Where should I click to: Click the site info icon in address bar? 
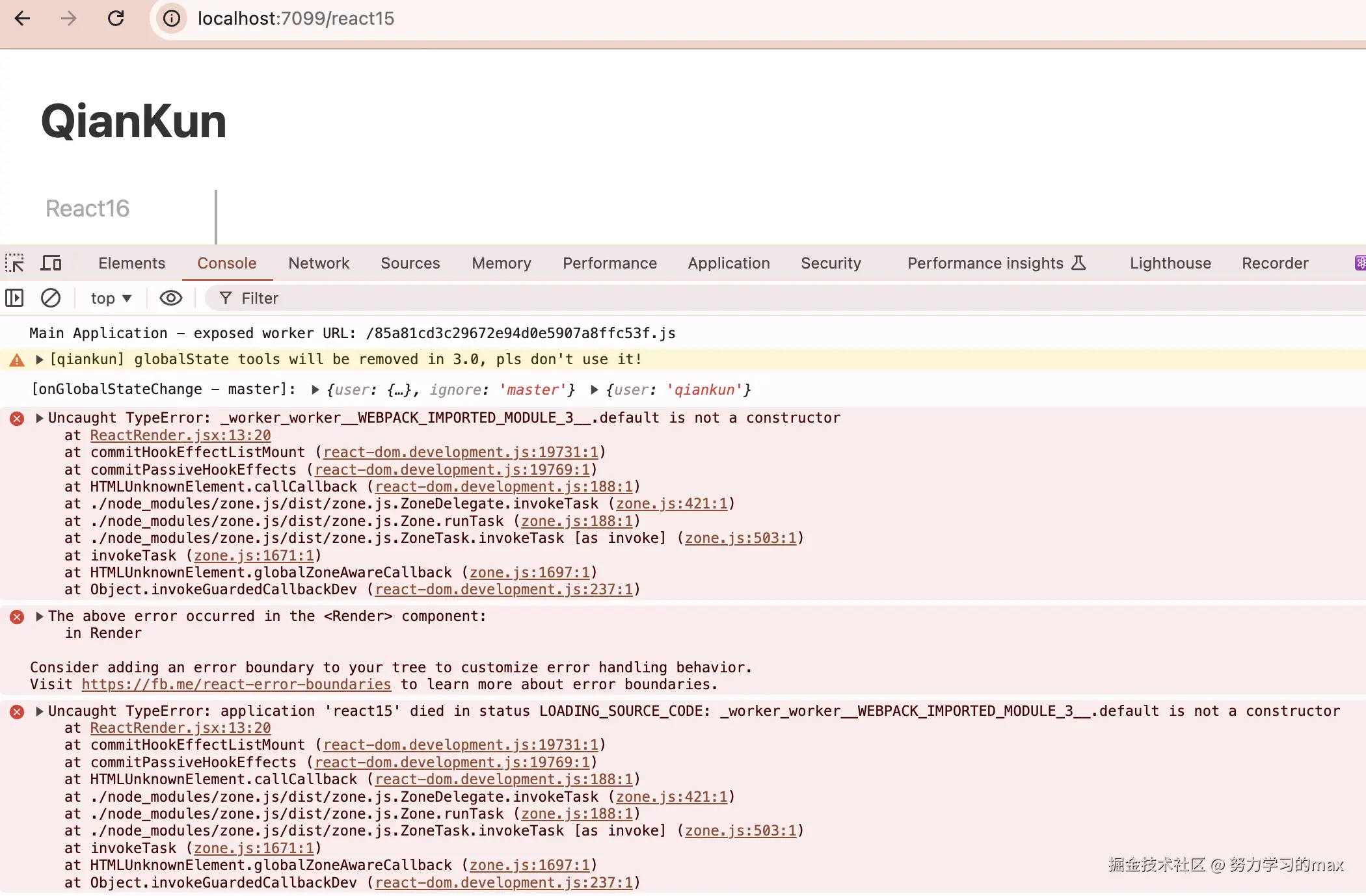pyautogui.click(x=172, y=18)
